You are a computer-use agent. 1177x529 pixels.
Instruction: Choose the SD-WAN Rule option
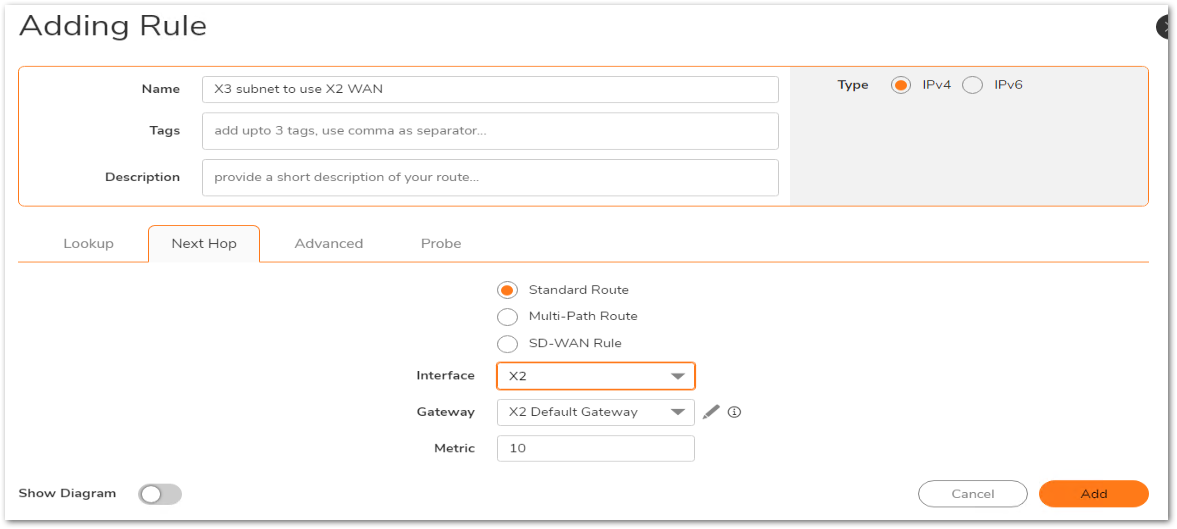pyautogui.click(x=508, y=344)
